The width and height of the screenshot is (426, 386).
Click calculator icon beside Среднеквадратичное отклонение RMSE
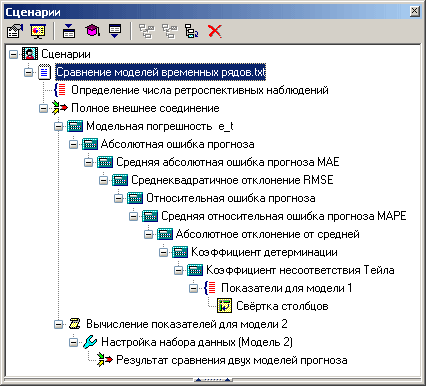tap(120, 180)
